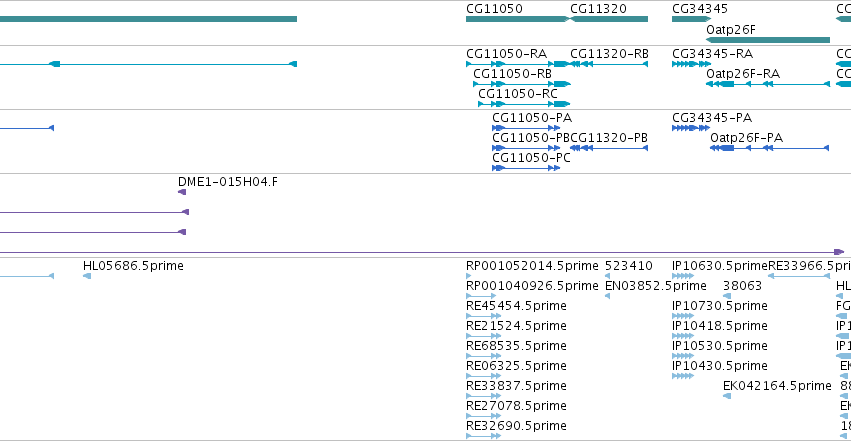This screenshot has width=851, height=441.
Task: Click the CG34345 gene label
Action: [700, 9]
